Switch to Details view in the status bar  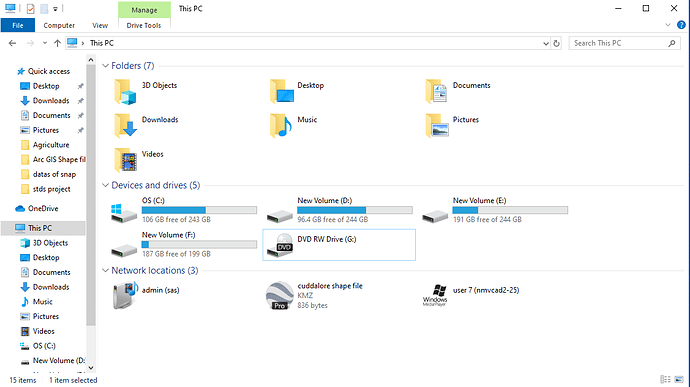coord(665,379)
